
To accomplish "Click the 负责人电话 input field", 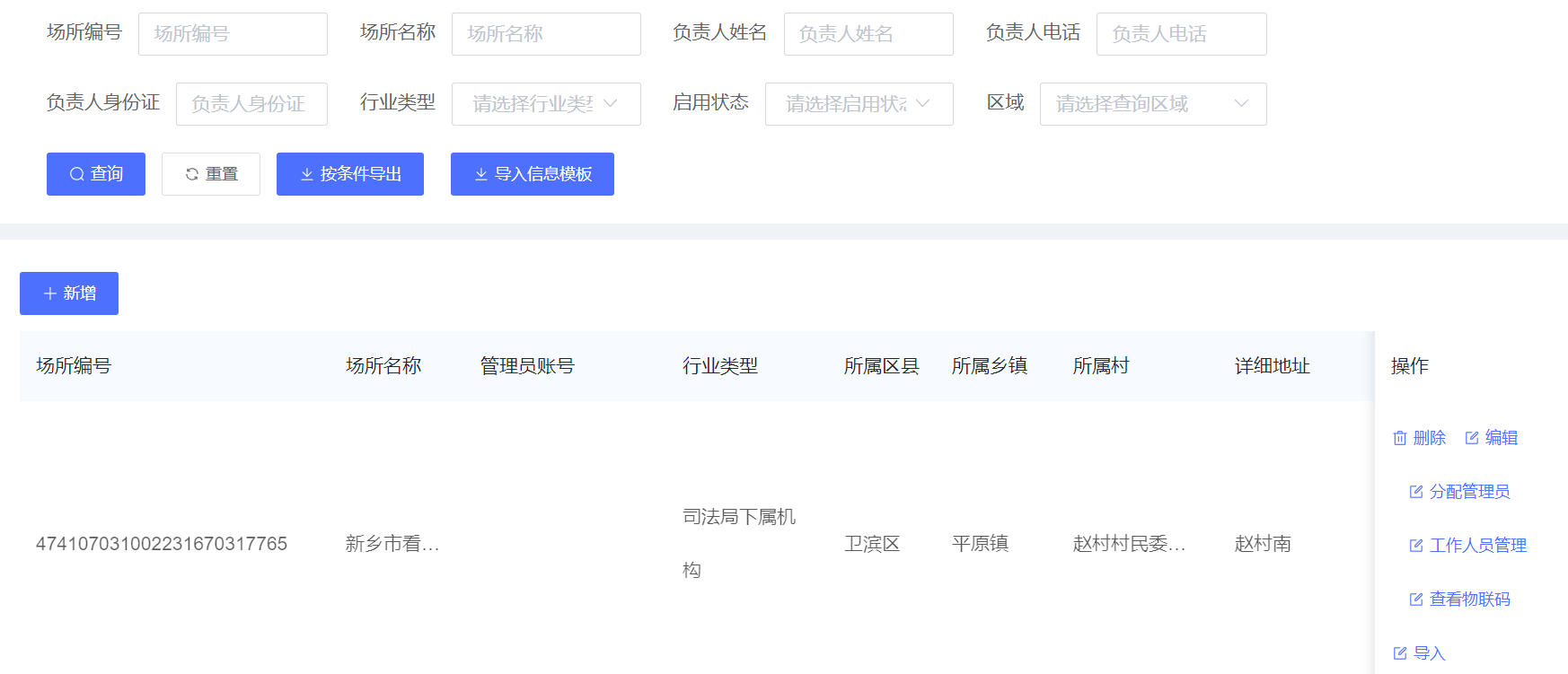I will pyautogui.click(x=1180, y=34).
